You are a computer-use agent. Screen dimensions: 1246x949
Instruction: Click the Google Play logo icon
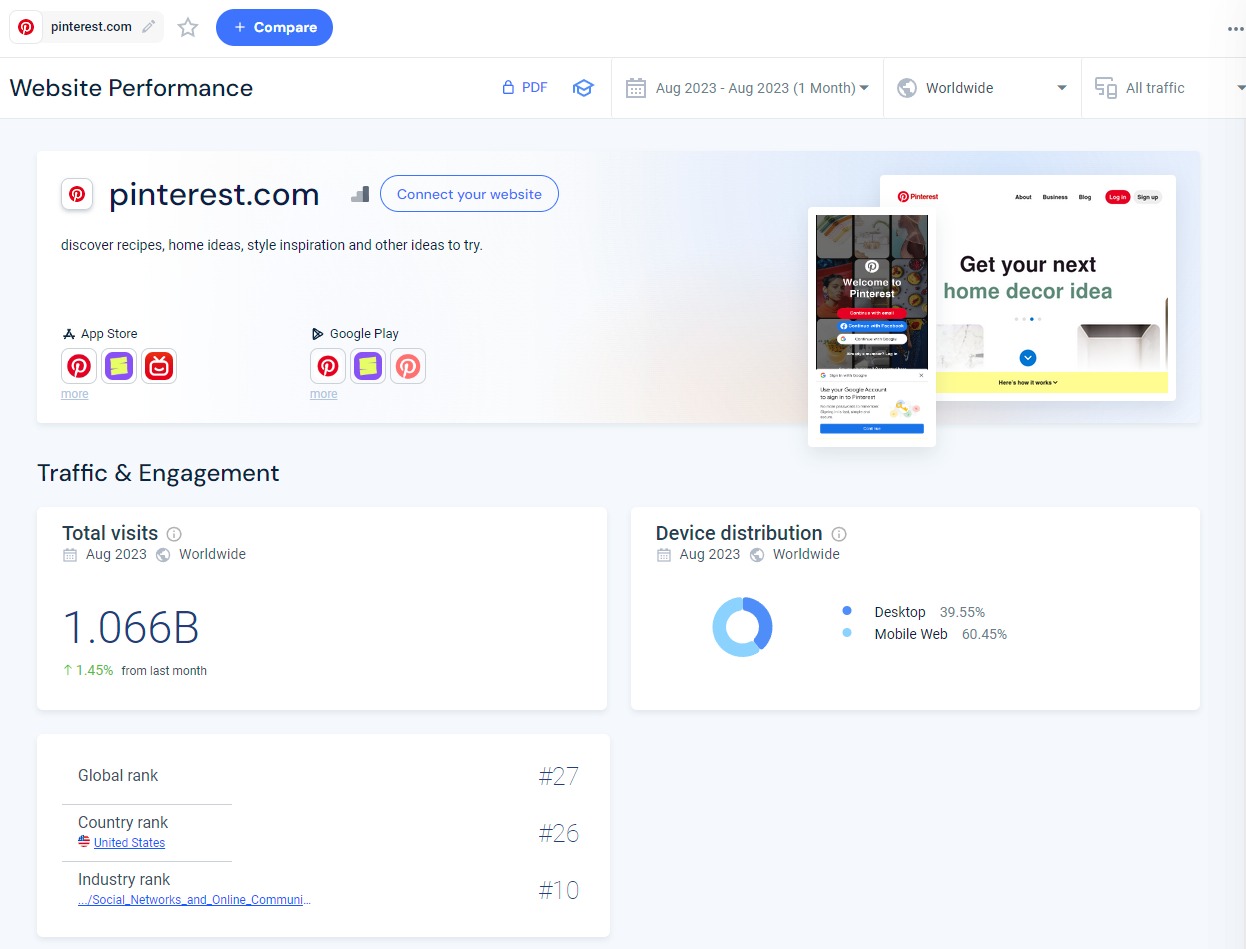point(317,334)
